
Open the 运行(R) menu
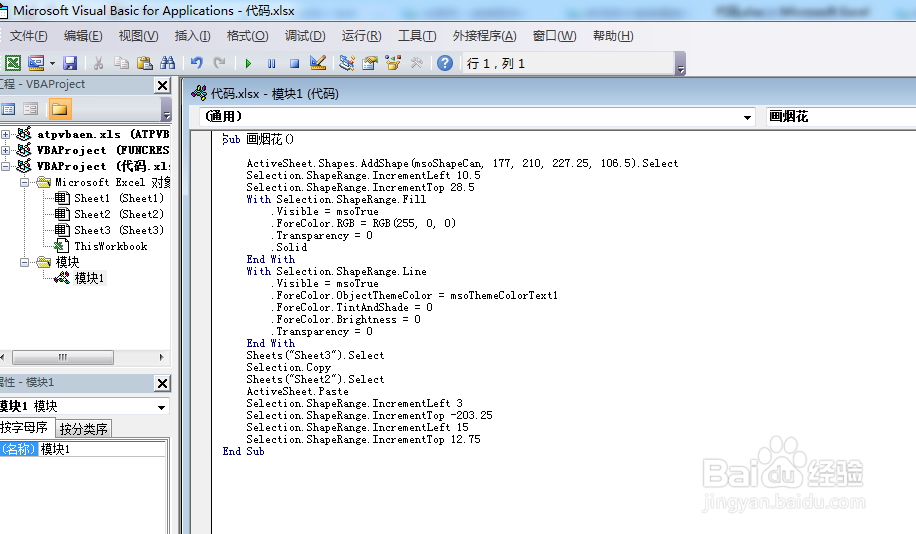362,36
